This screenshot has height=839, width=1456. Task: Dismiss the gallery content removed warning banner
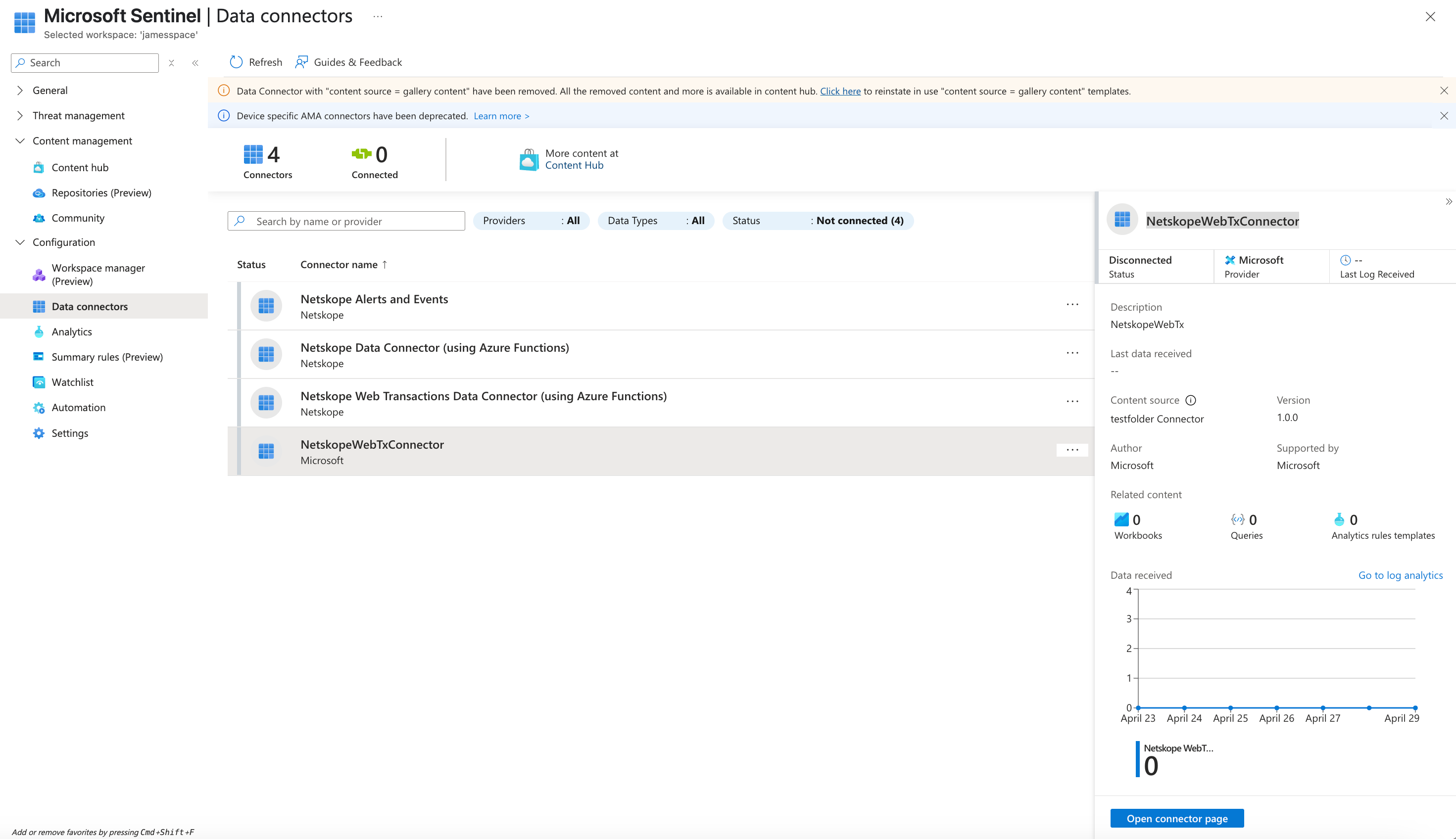(1444, 91)
